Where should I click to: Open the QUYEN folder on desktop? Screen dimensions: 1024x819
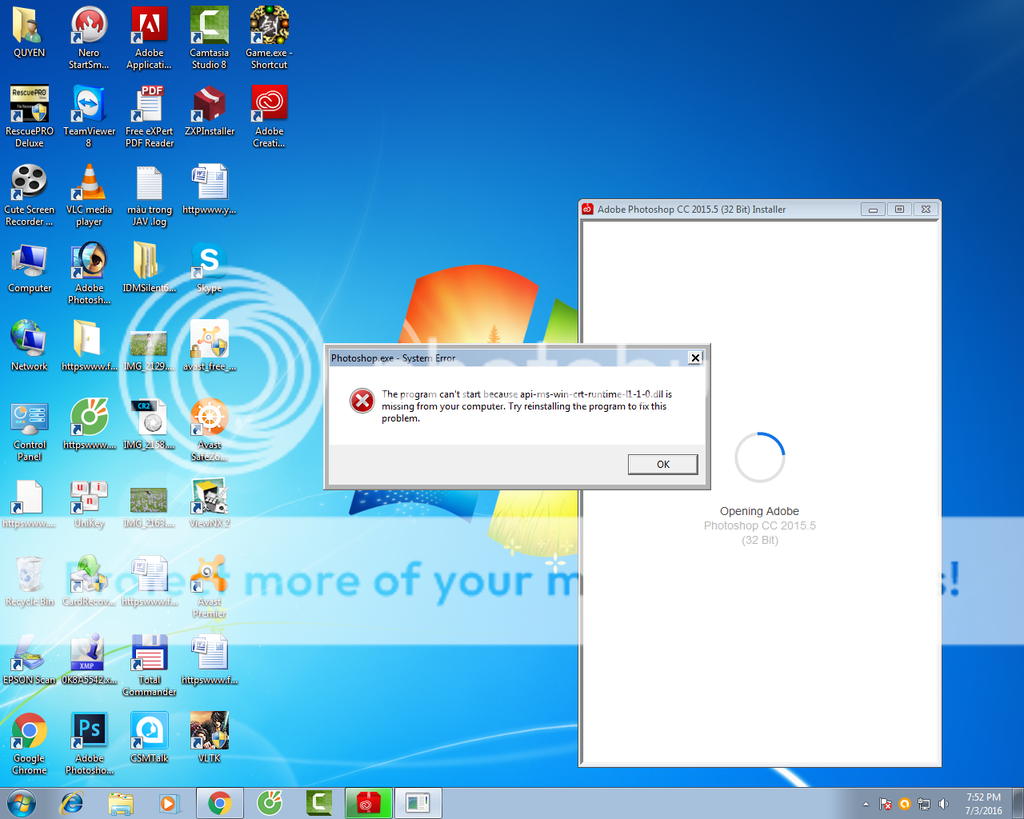29,33
